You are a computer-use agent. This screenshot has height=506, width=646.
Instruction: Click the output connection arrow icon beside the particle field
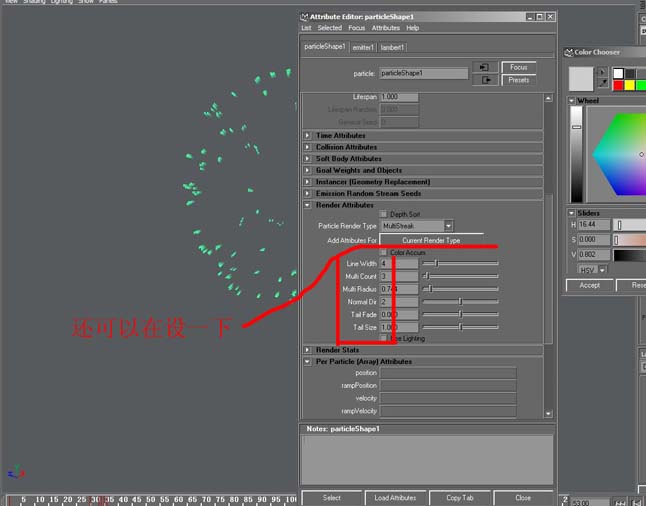(x=485, y=80)
